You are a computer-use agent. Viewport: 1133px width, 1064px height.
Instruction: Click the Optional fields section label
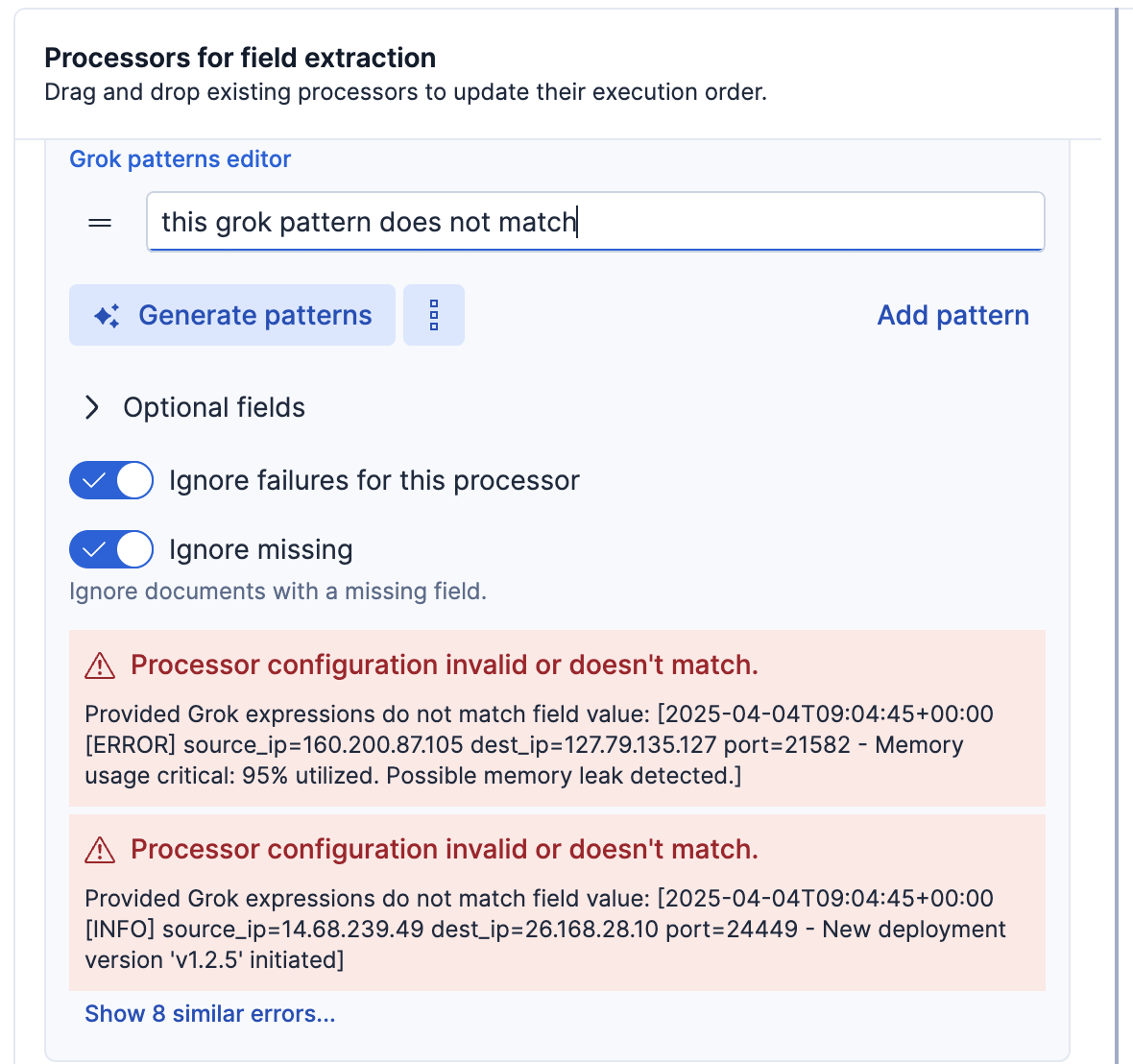pyautogui.click(x=214, y=407)
